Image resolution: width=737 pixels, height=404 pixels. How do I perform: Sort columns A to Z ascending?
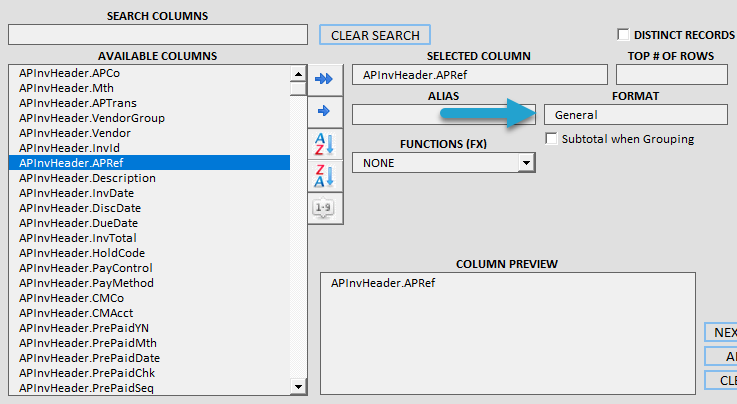(x=325, y=144)
